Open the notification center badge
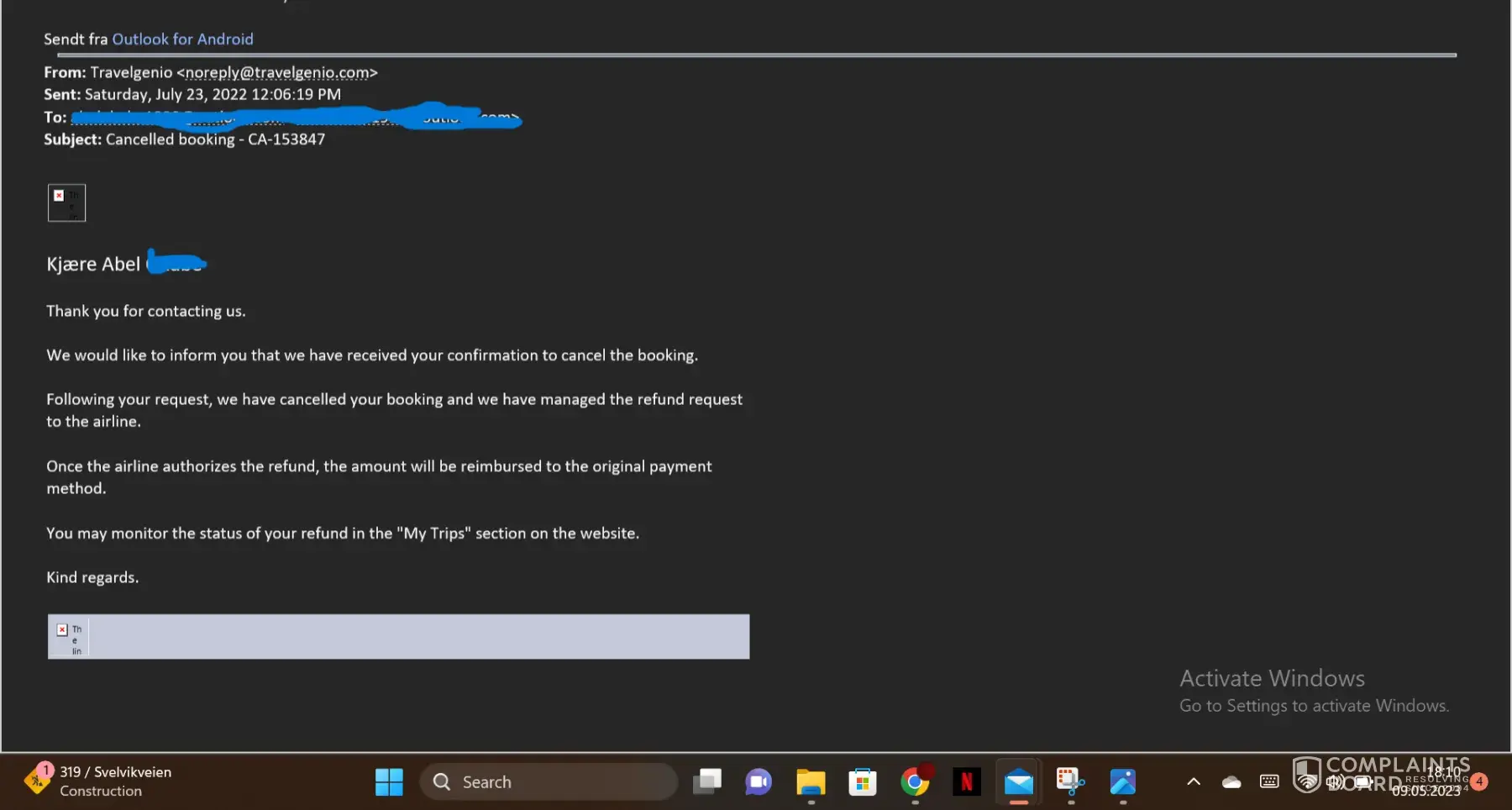 1479,781
